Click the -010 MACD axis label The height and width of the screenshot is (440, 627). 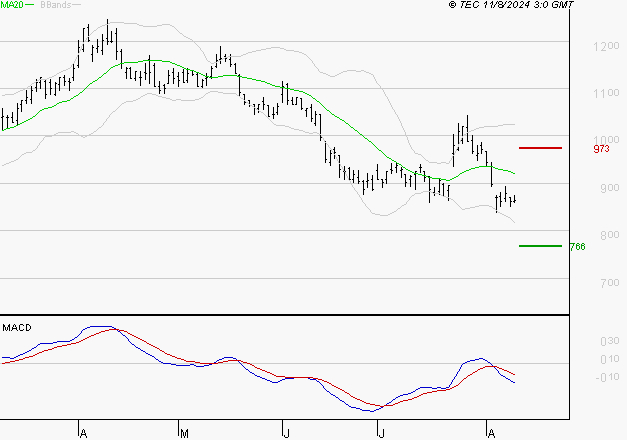pyautogui.click(x=607, y=377)
